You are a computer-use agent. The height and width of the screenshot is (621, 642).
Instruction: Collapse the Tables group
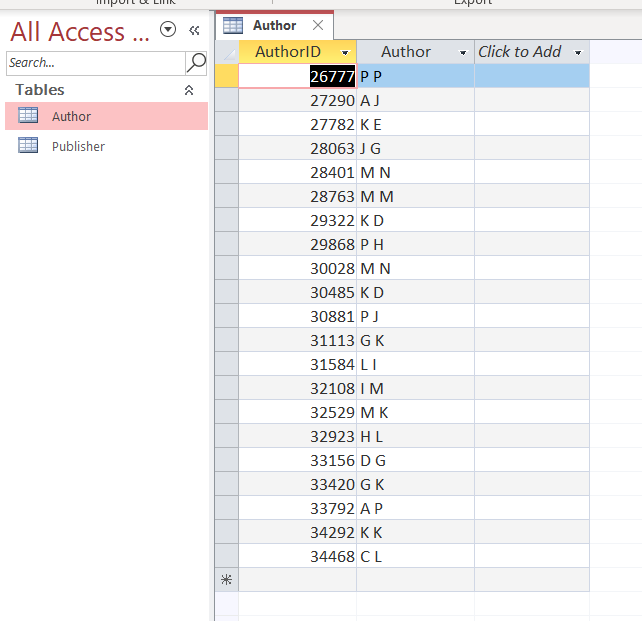[x=189, y=90]
